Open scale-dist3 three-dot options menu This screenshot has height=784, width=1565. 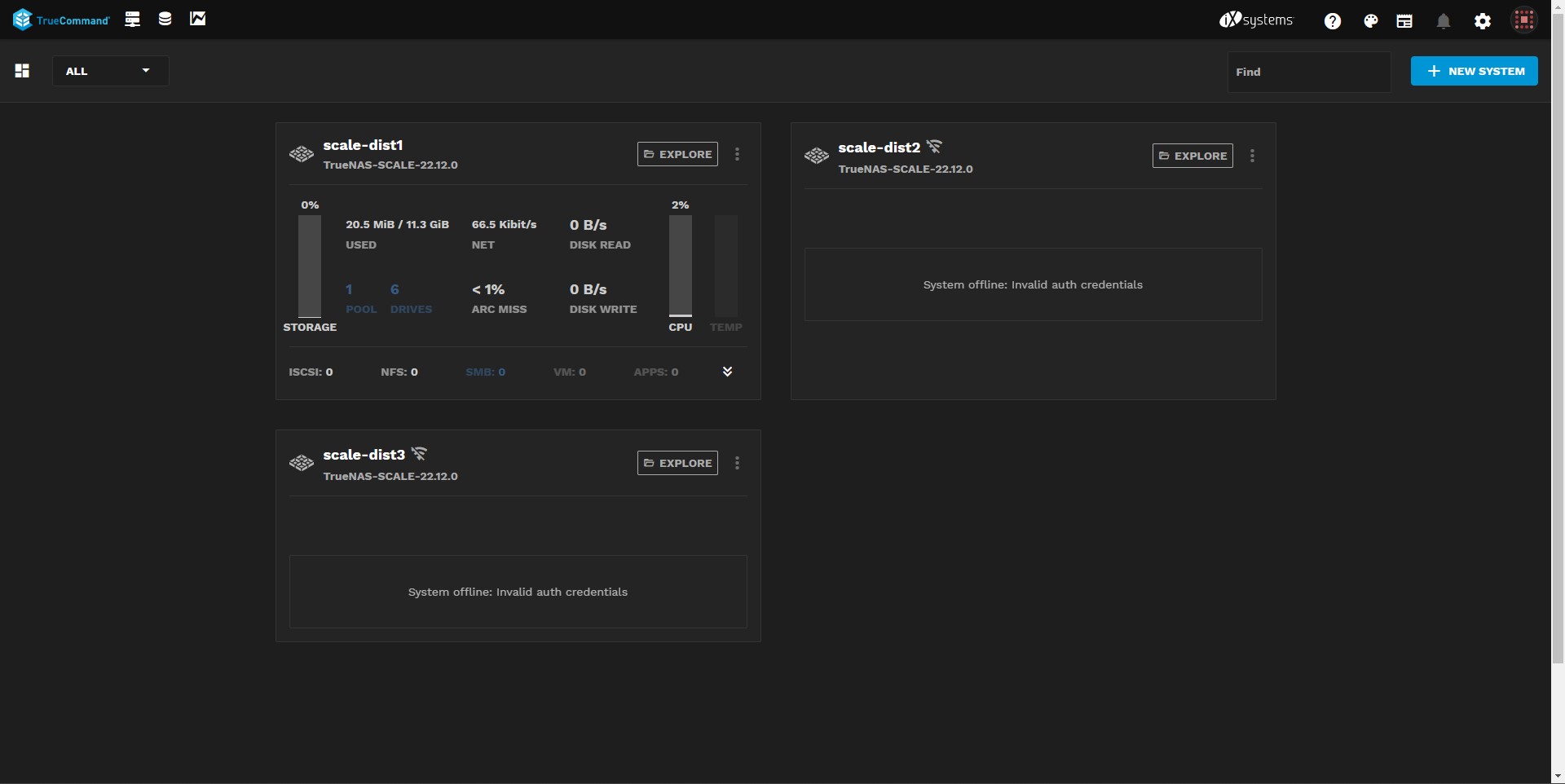click(x=738, y=463)
